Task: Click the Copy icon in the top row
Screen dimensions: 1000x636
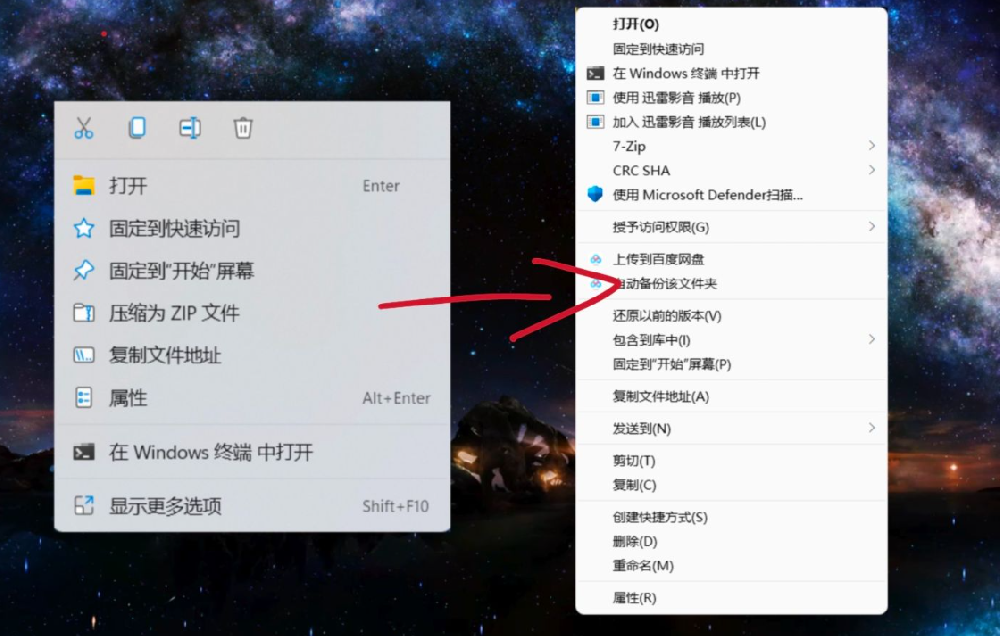Action: pos(137,128)
